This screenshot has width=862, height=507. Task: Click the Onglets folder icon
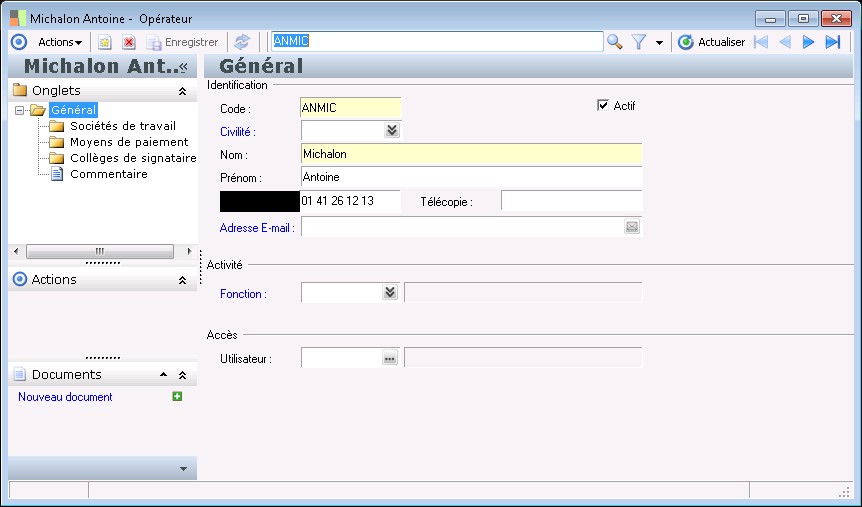20,90
